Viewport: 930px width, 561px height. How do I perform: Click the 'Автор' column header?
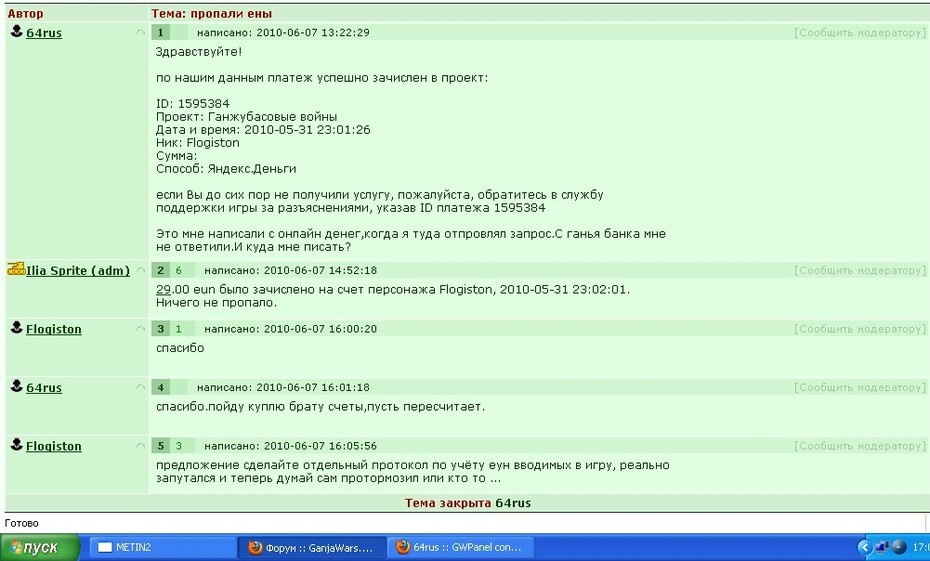(x=25, y=14)
